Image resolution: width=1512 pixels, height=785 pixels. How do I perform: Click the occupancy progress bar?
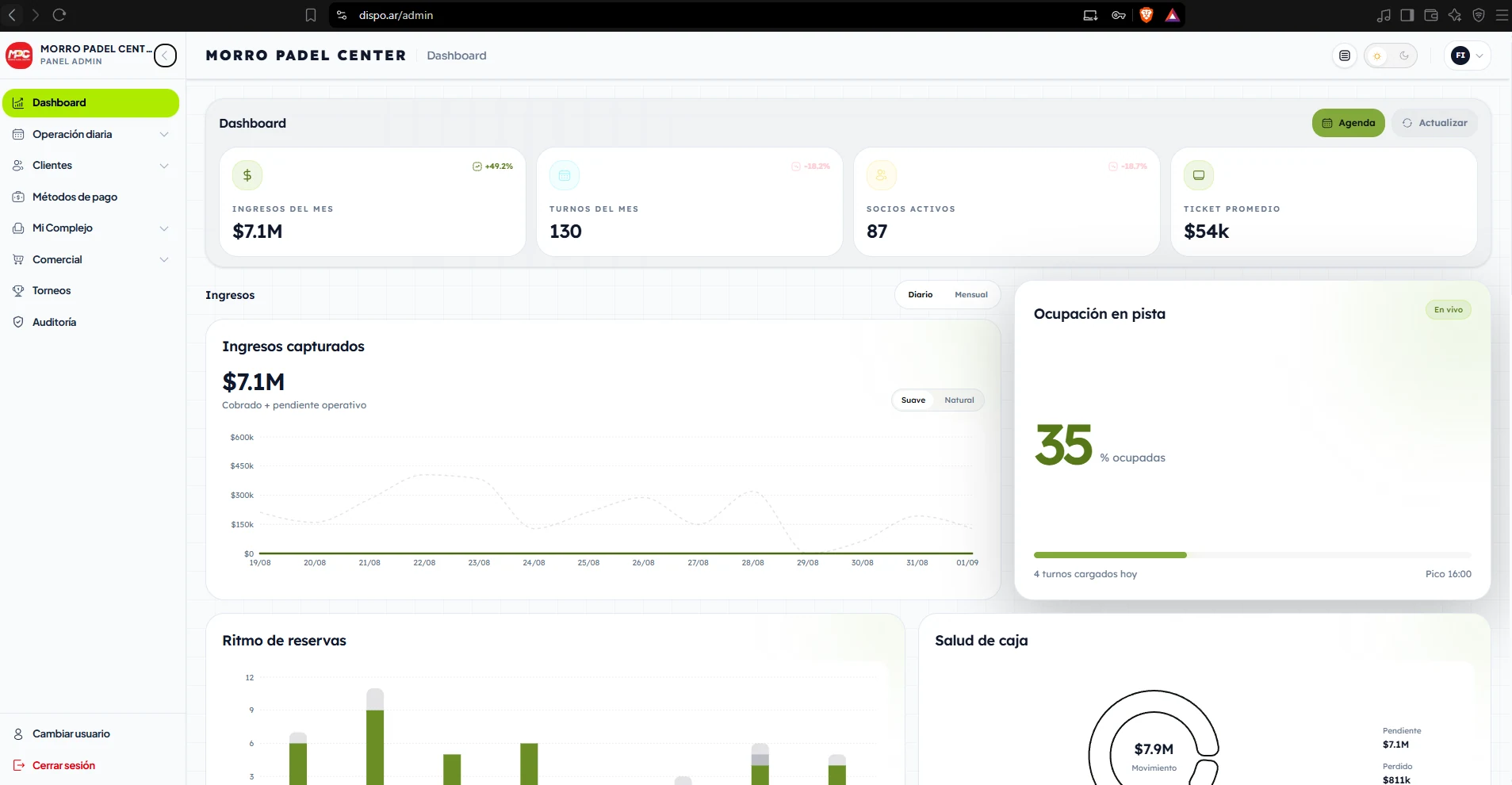1253,555
